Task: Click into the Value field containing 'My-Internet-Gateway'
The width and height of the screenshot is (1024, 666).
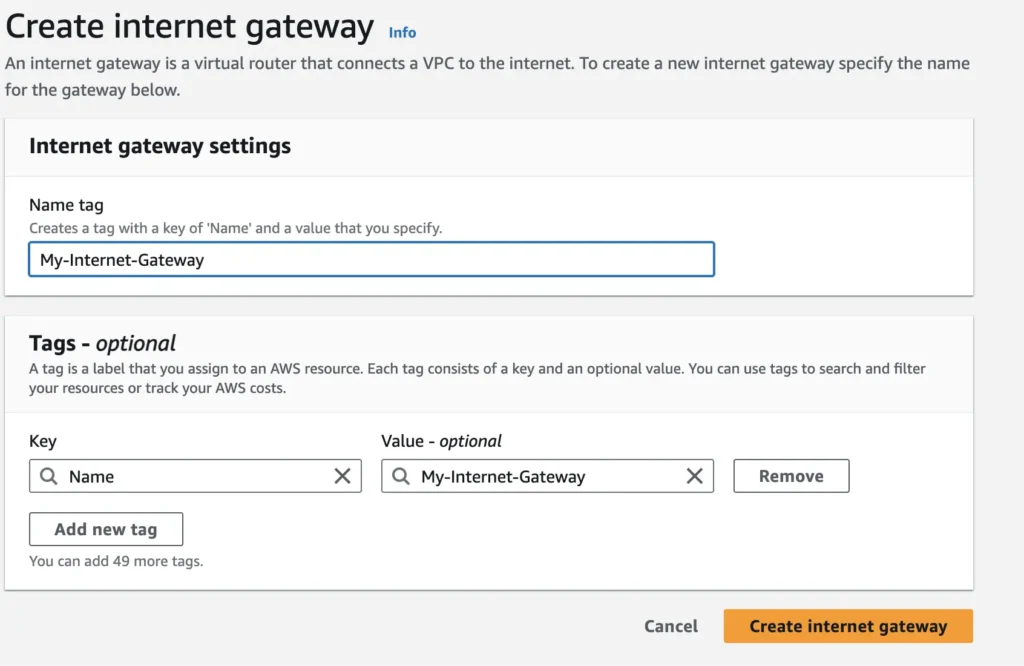Action: click(545, 477)
